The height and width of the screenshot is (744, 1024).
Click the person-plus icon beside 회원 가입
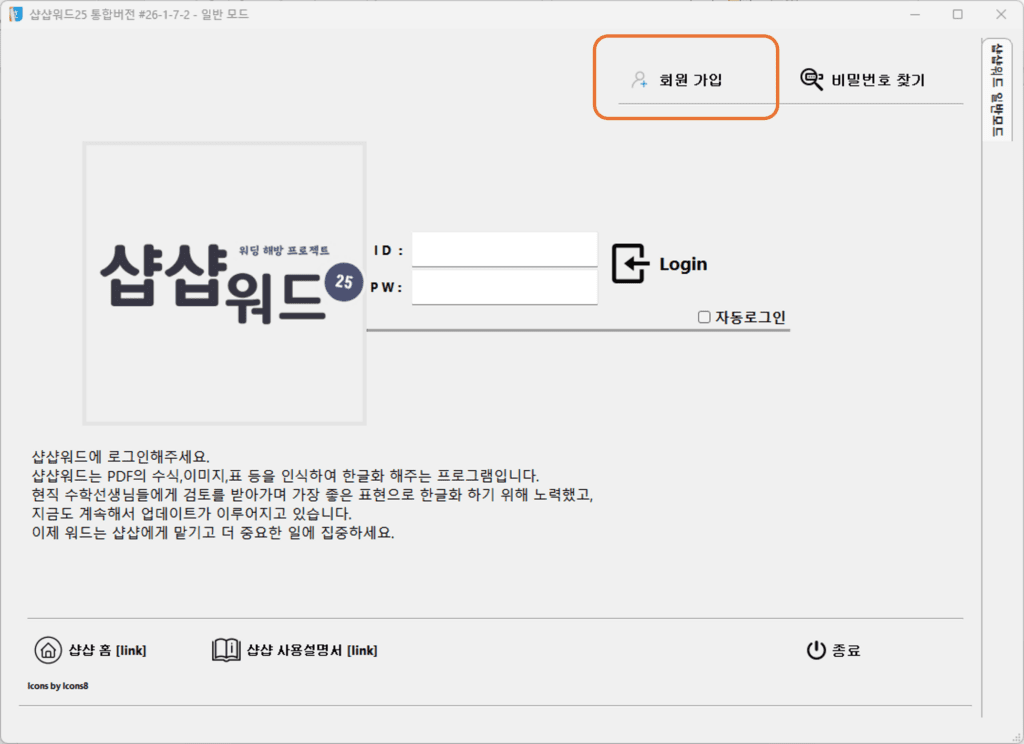(x=637, y=78)
